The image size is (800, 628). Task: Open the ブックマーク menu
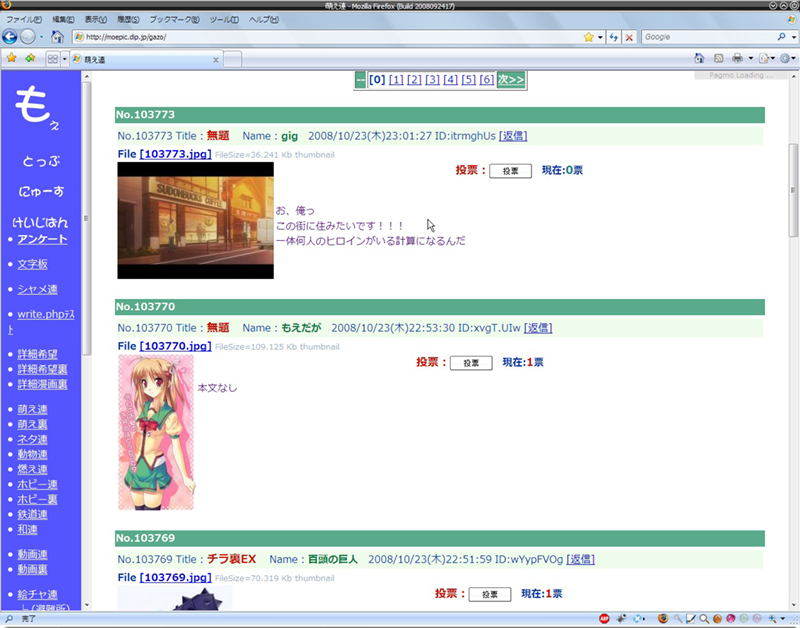tap(174, 19)
